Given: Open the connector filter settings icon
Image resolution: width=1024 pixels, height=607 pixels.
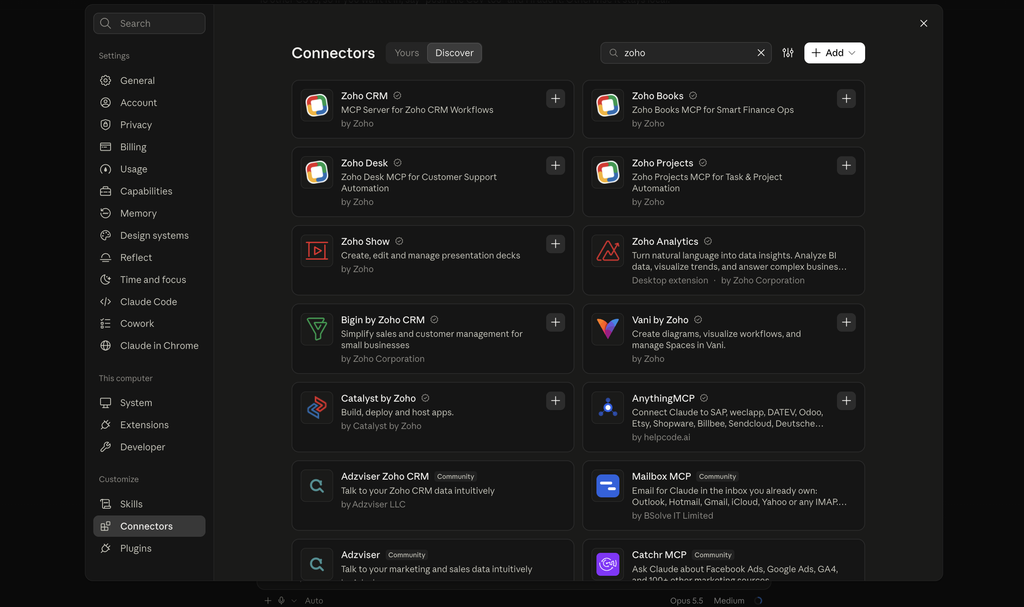Looking at the screenshot, I should (788, 53).
